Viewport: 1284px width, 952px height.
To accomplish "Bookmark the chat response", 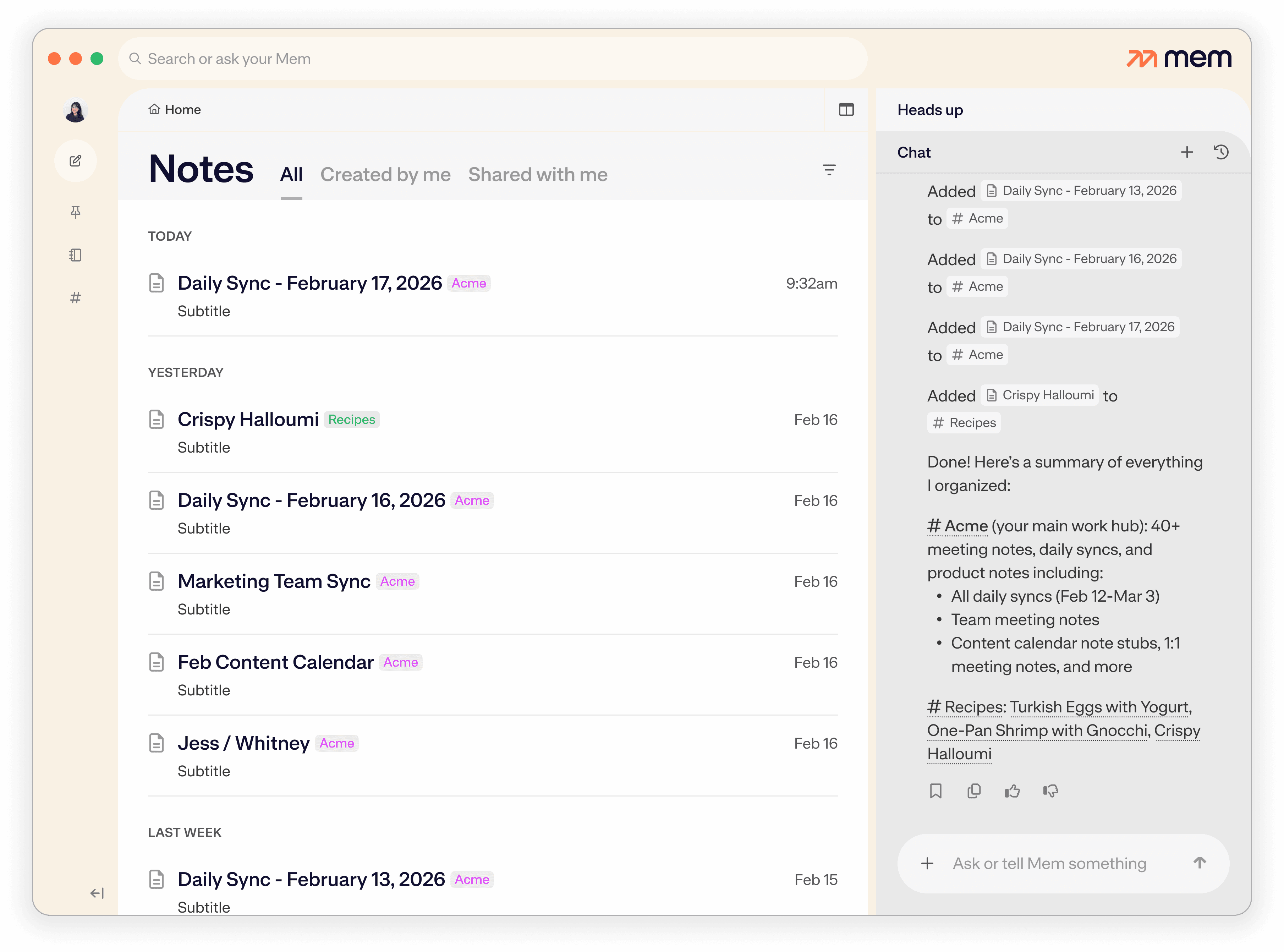I will pyautogui.click(x=935, y=790).
